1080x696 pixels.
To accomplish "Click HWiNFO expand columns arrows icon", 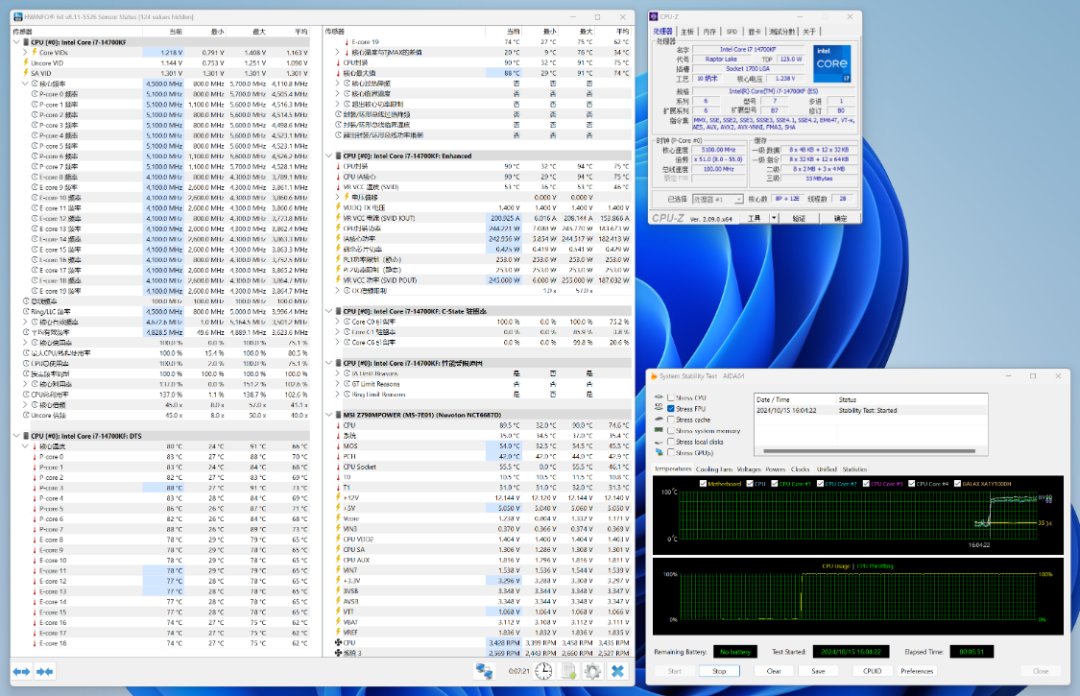I will pos(21,671).
